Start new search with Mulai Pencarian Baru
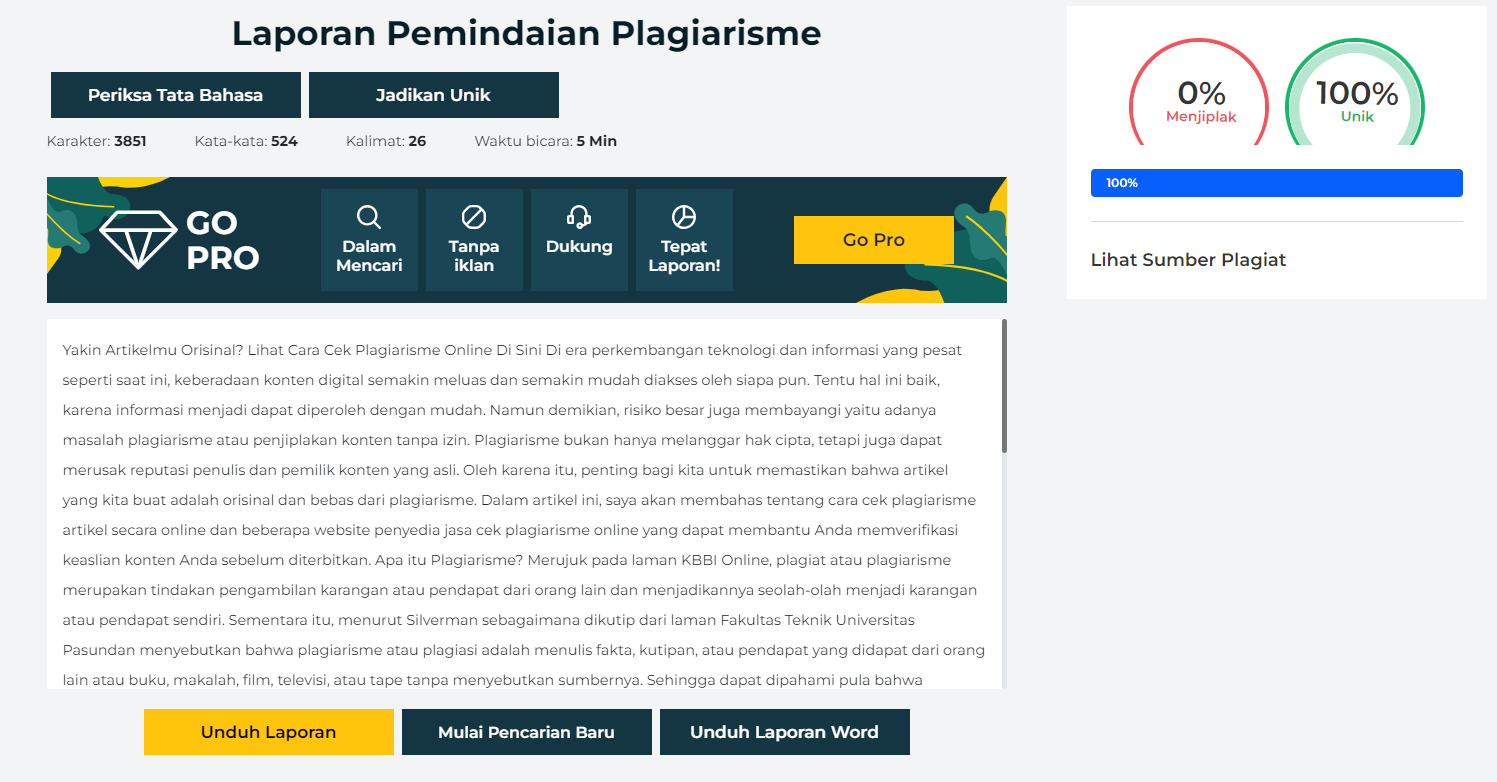Screen dimensions: 1497x782 click(526, 732)
